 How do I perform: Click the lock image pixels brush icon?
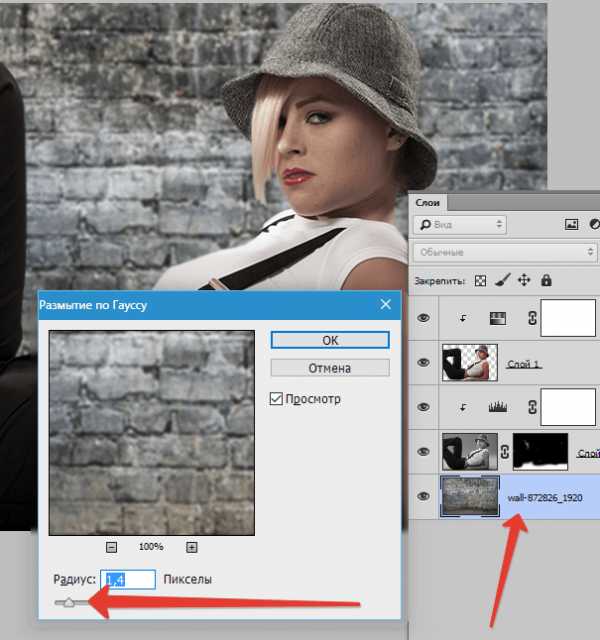click(502, 280)
